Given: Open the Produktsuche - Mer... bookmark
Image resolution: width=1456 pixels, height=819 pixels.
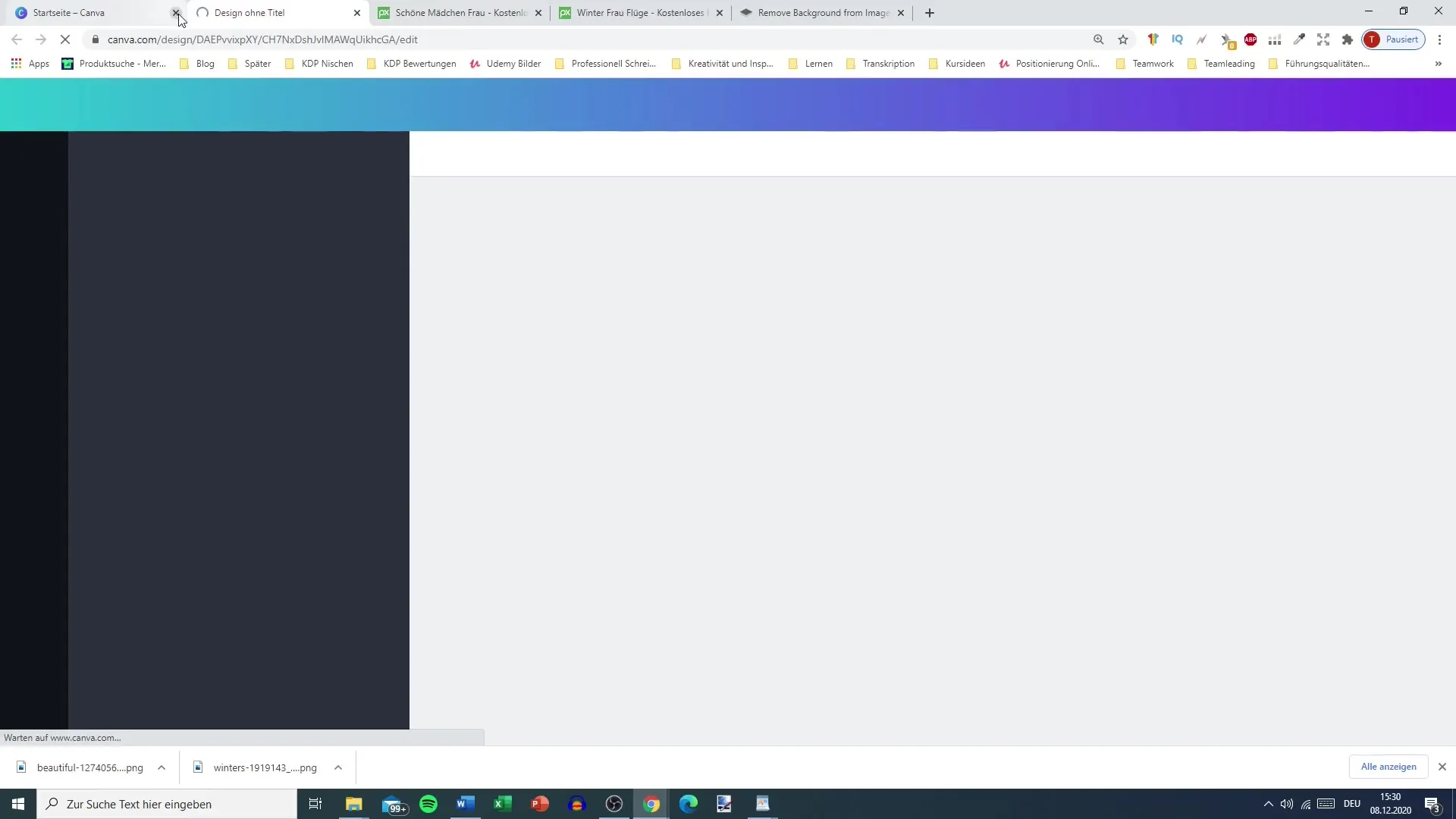Looking at the screenshot, I should click(x=114, y=64).
